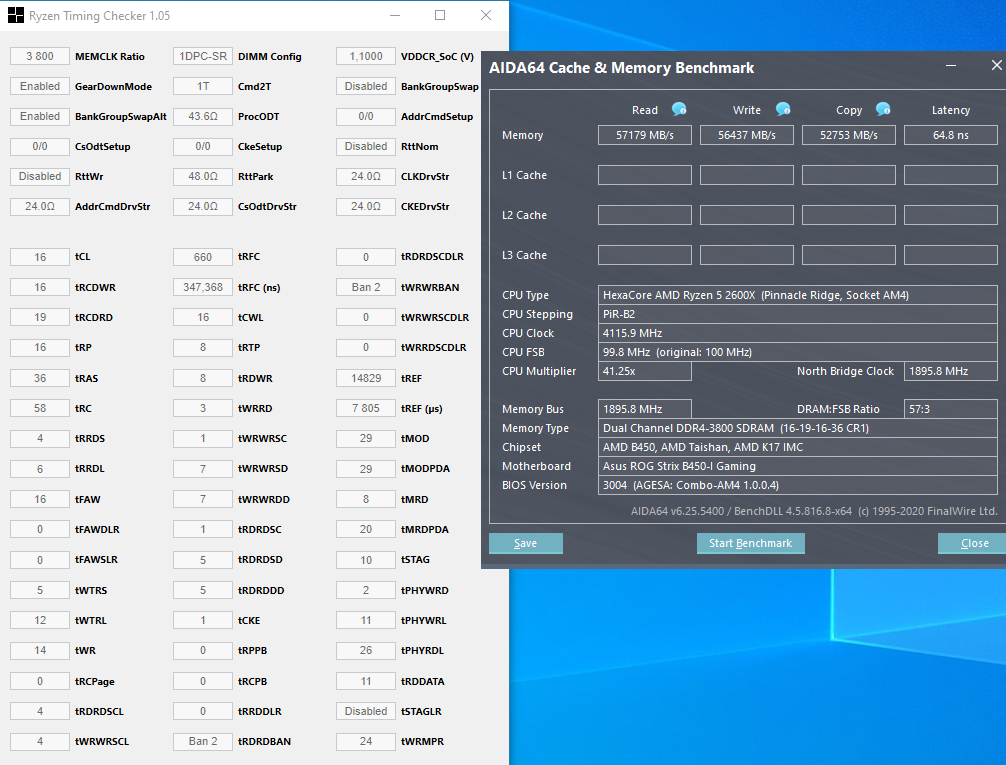Click the tWTRL value 12
The image size is (1006, 765).
[x=40, y=620]
